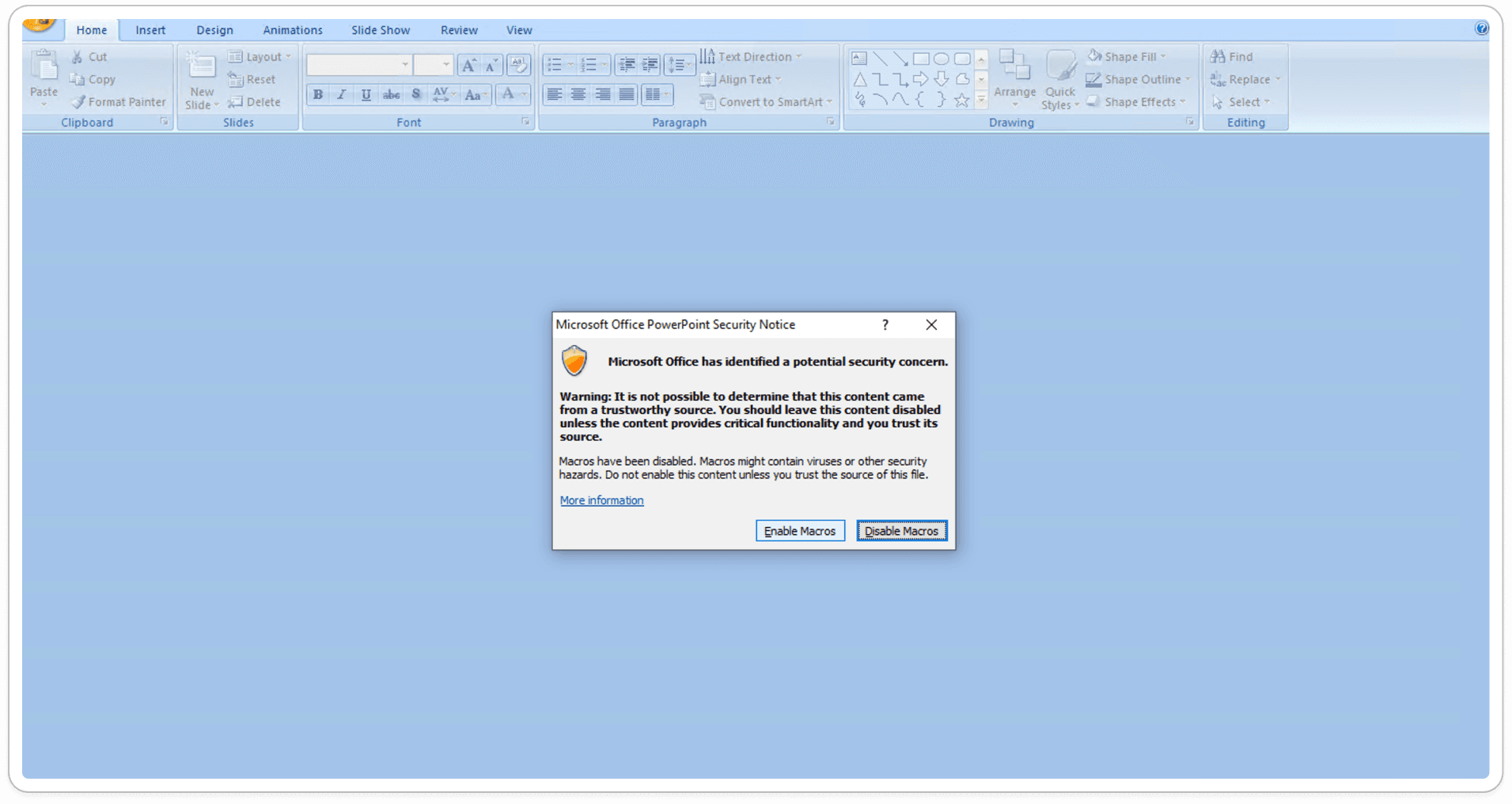Switch to the Insert tab
The width and height of the screenshot is (1512, 804).
coord(150,30)
